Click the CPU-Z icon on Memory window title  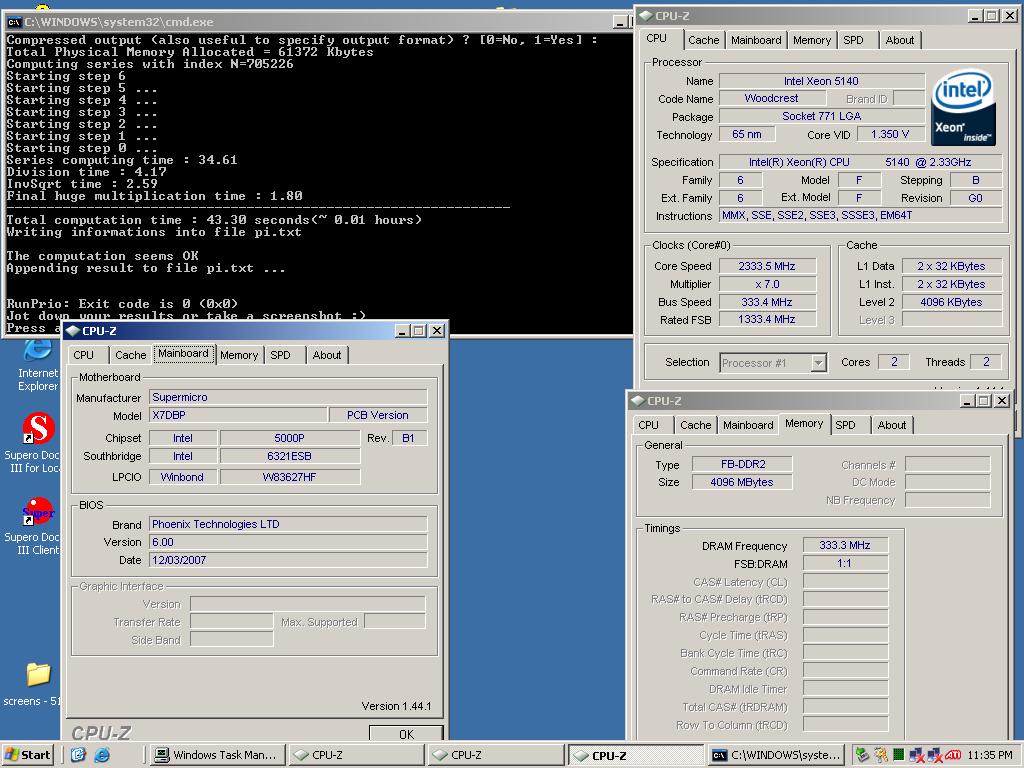[637, 401]
